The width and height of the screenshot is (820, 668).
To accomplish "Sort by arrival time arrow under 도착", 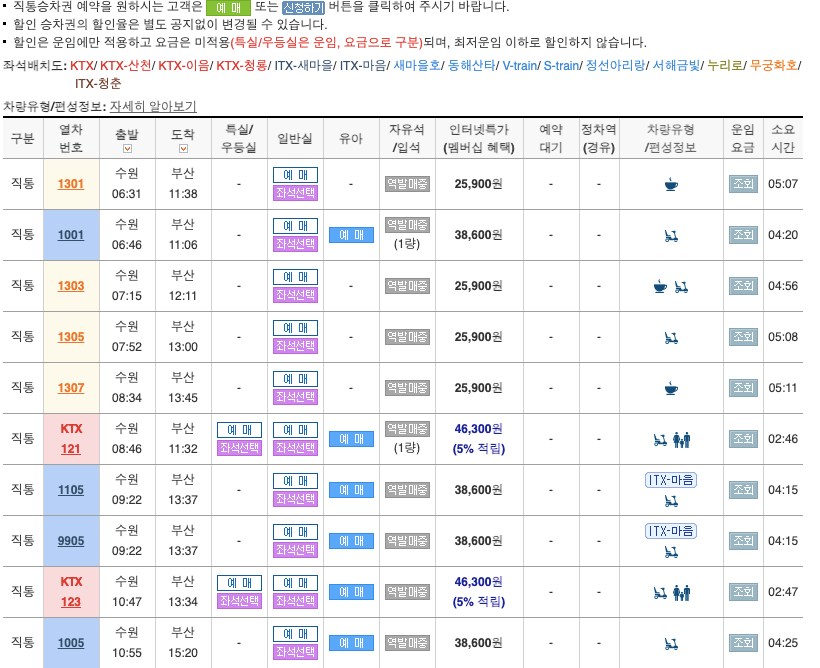I will [x=183, y=149].
